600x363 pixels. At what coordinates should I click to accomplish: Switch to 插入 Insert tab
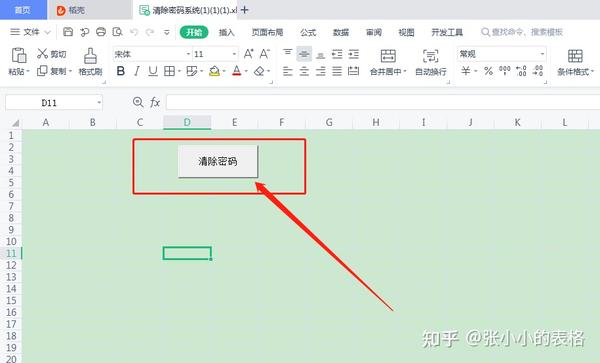tap(227, 32)
